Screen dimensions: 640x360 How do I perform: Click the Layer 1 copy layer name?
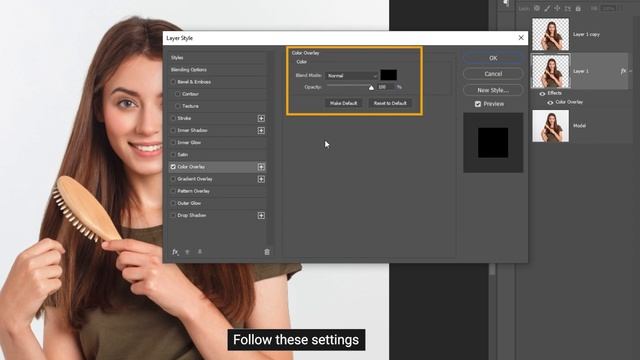pos(587,35)
